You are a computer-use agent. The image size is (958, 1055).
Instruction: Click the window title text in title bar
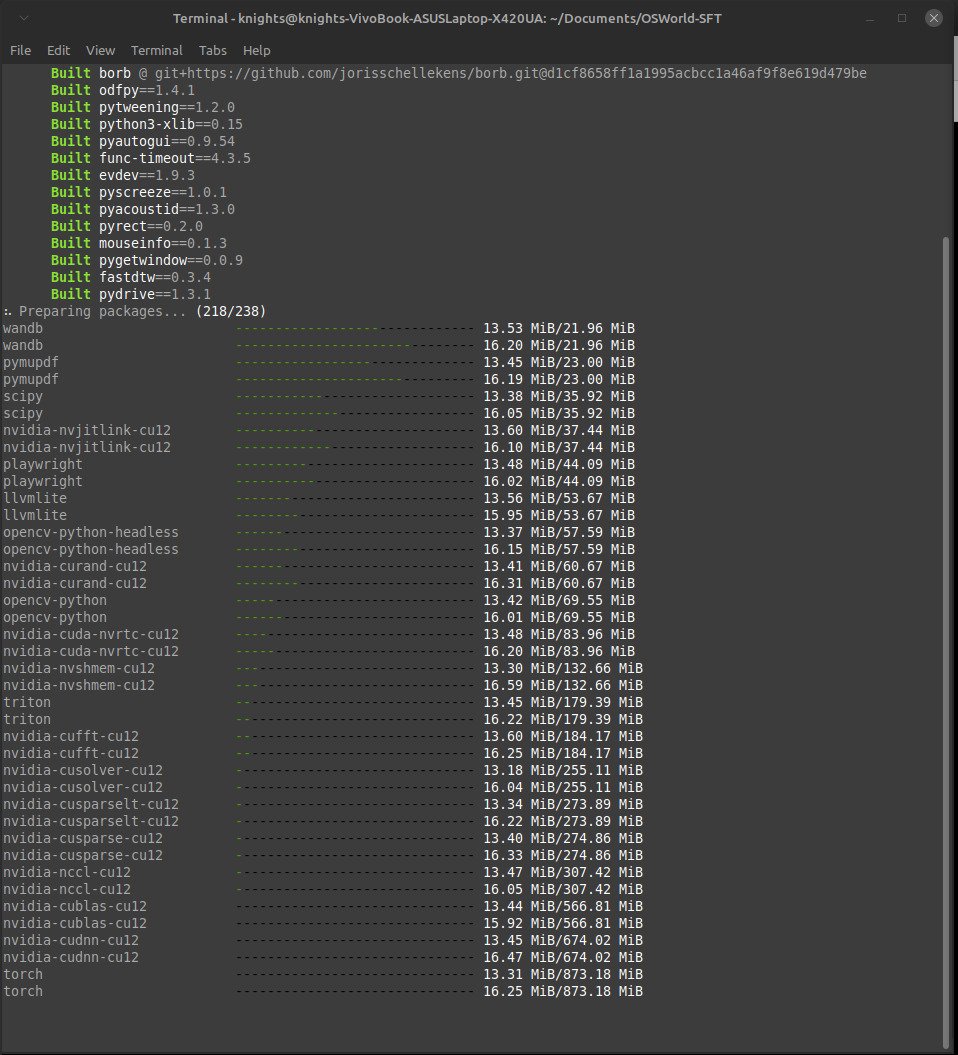(447, 18)
